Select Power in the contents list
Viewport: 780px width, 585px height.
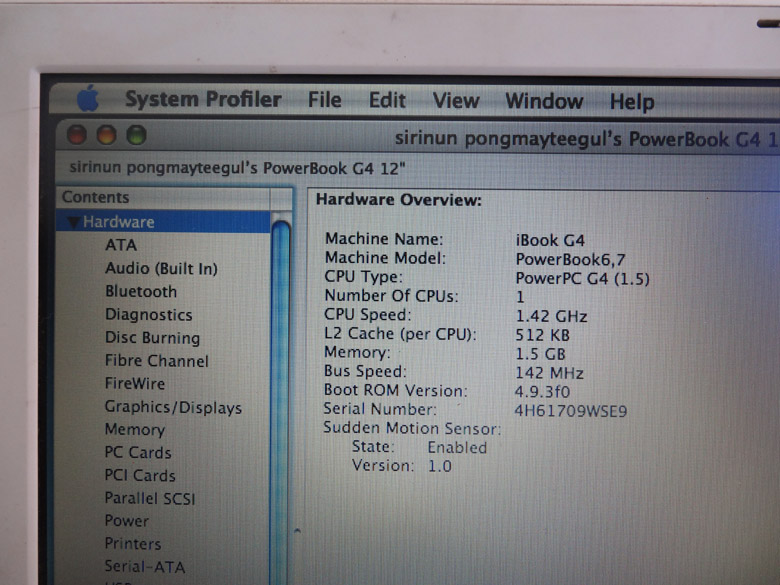pyautogui.click(x=126, y=521)
